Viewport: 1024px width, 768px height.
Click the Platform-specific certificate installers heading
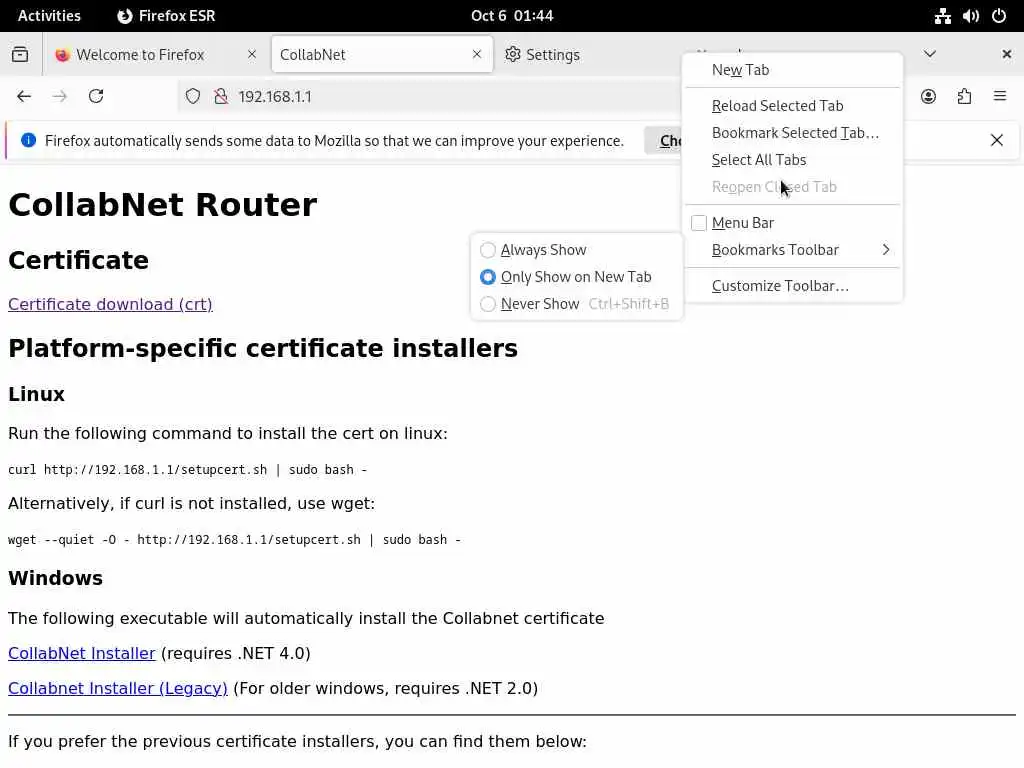click(263, 348)
